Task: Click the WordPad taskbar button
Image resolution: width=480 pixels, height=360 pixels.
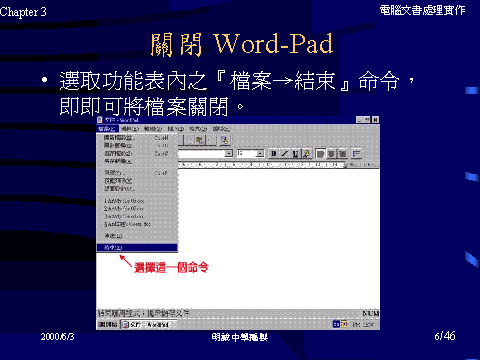Action: [x=149, y=324]
